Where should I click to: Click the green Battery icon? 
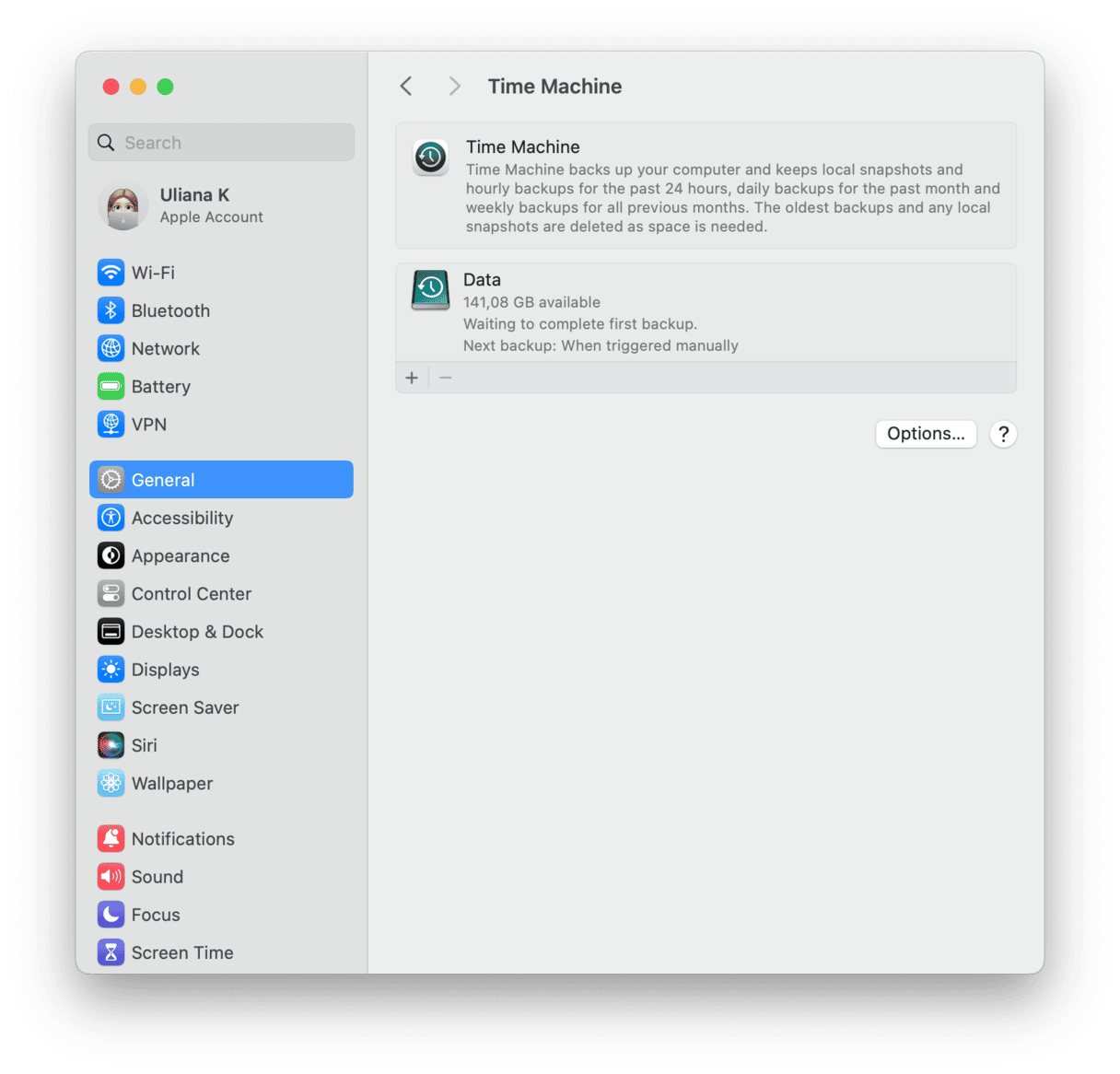pos(111,386)
